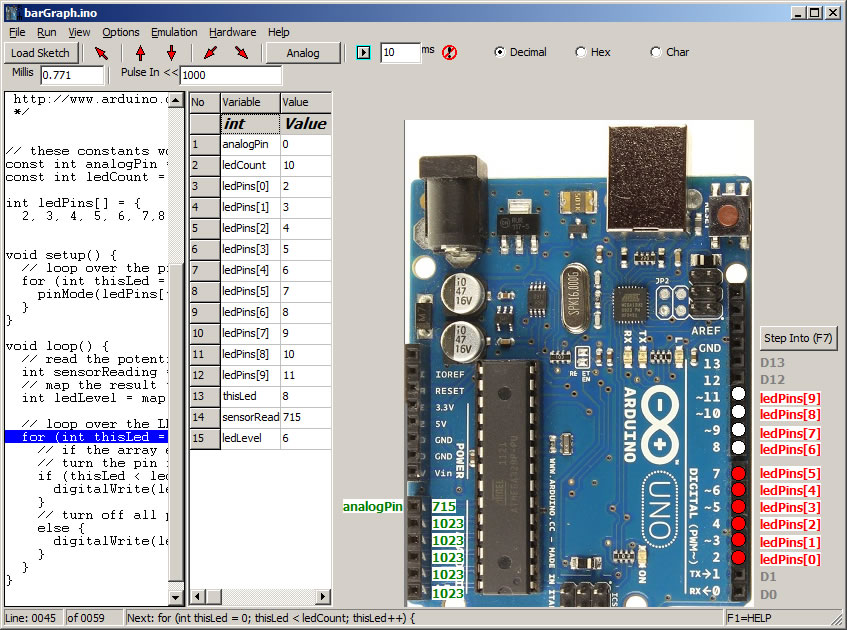The height and width of the screenshot is (630, 847).
Task: Click the Analog button in the toolbar
Action: [x=303, y=53]
